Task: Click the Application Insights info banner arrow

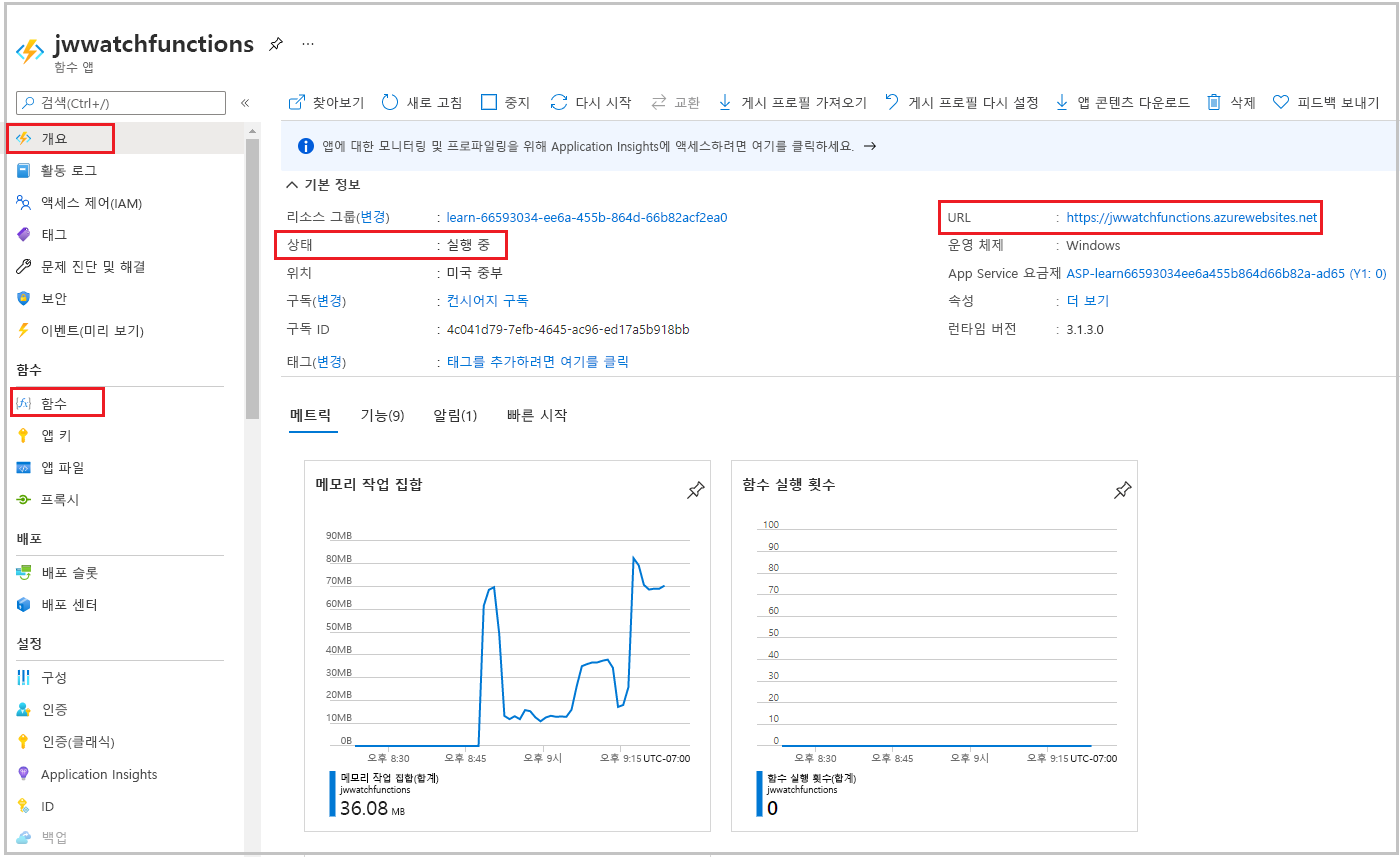Action: point(870,146)
